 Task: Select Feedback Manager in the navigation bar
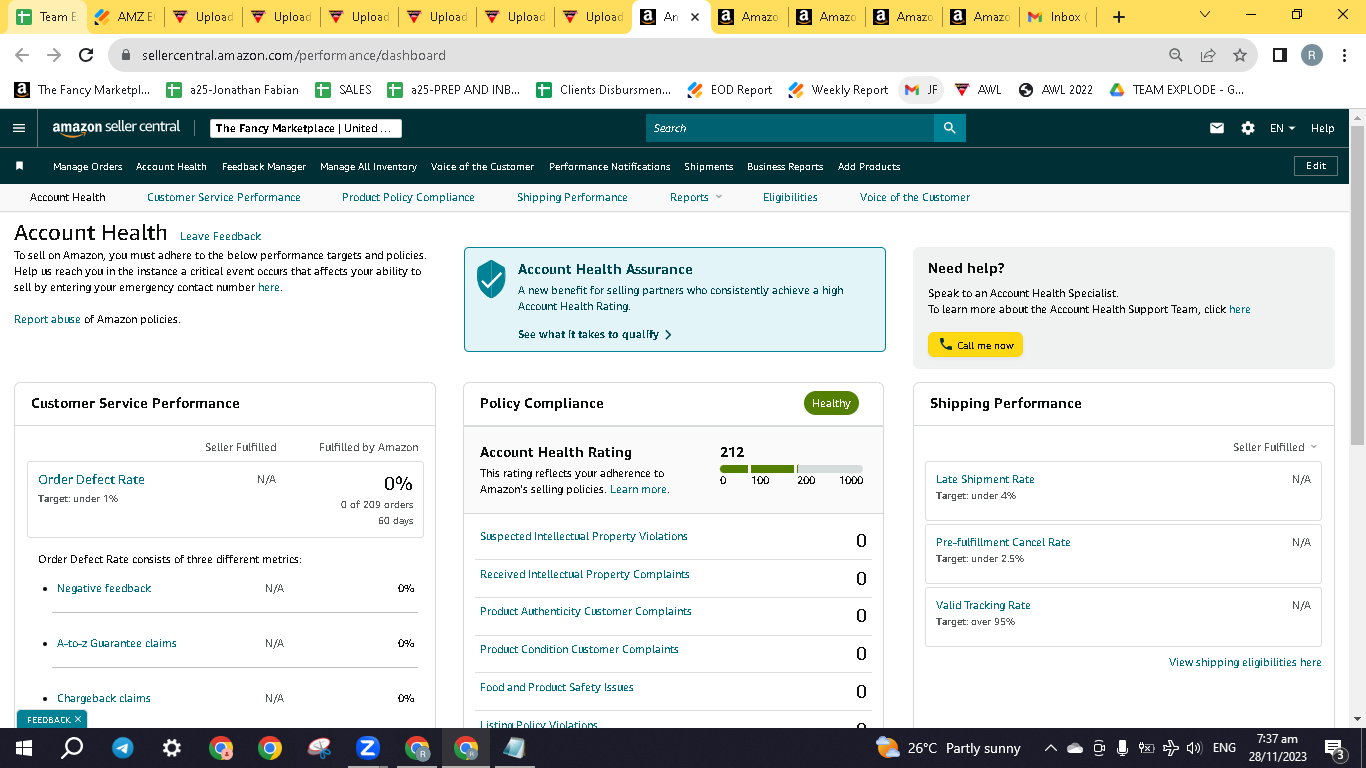coord(264,166)
